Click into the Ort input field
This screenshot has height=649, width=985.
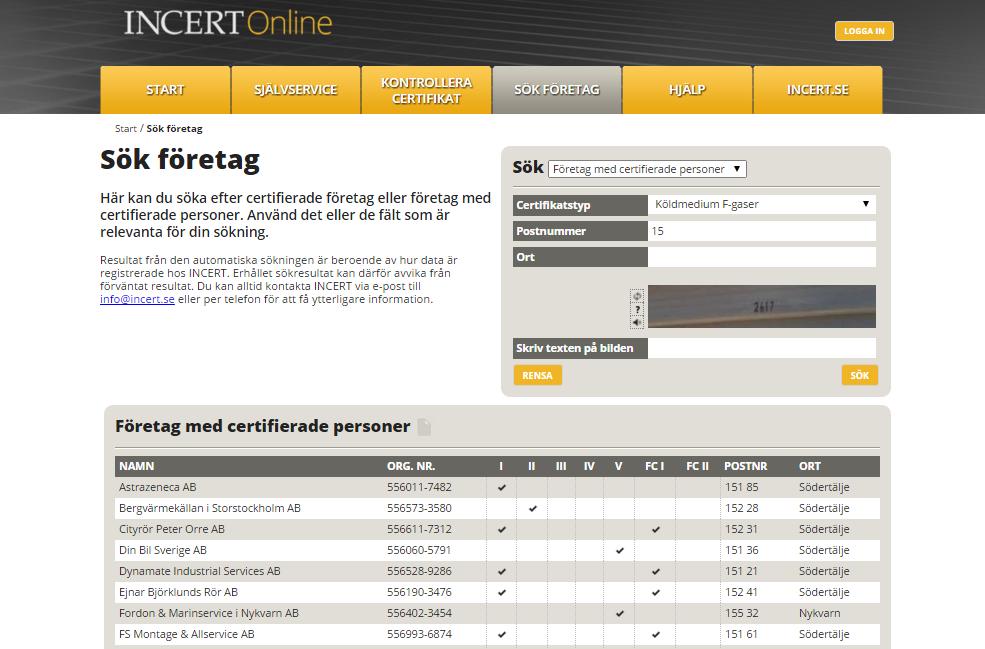761,257
